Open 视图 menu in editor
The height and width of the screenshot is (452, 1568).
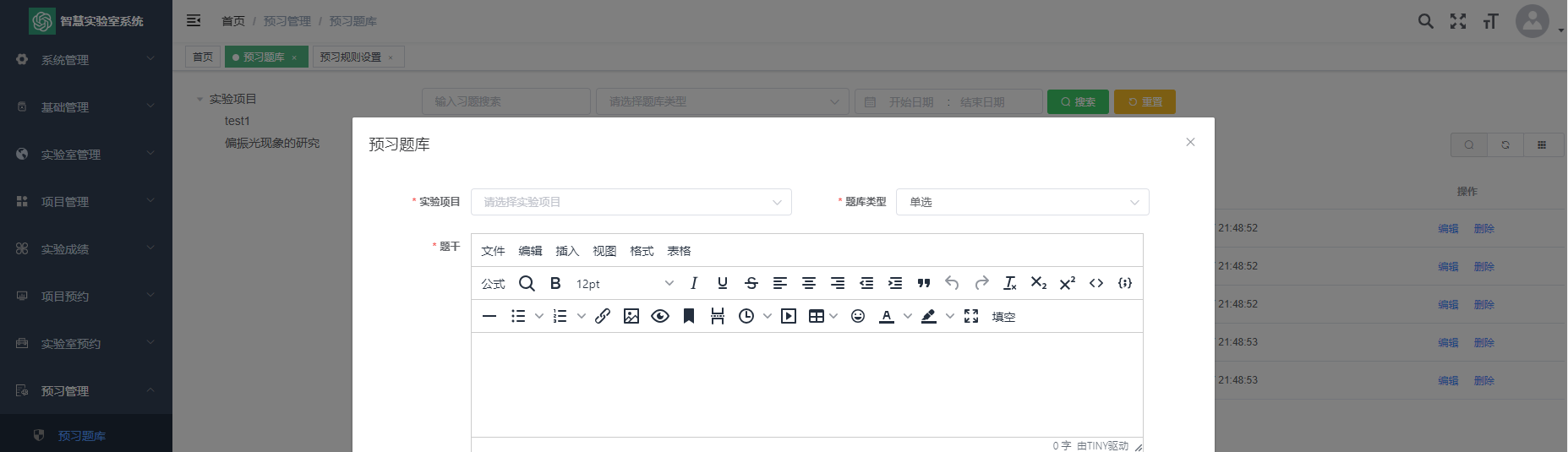604,251
